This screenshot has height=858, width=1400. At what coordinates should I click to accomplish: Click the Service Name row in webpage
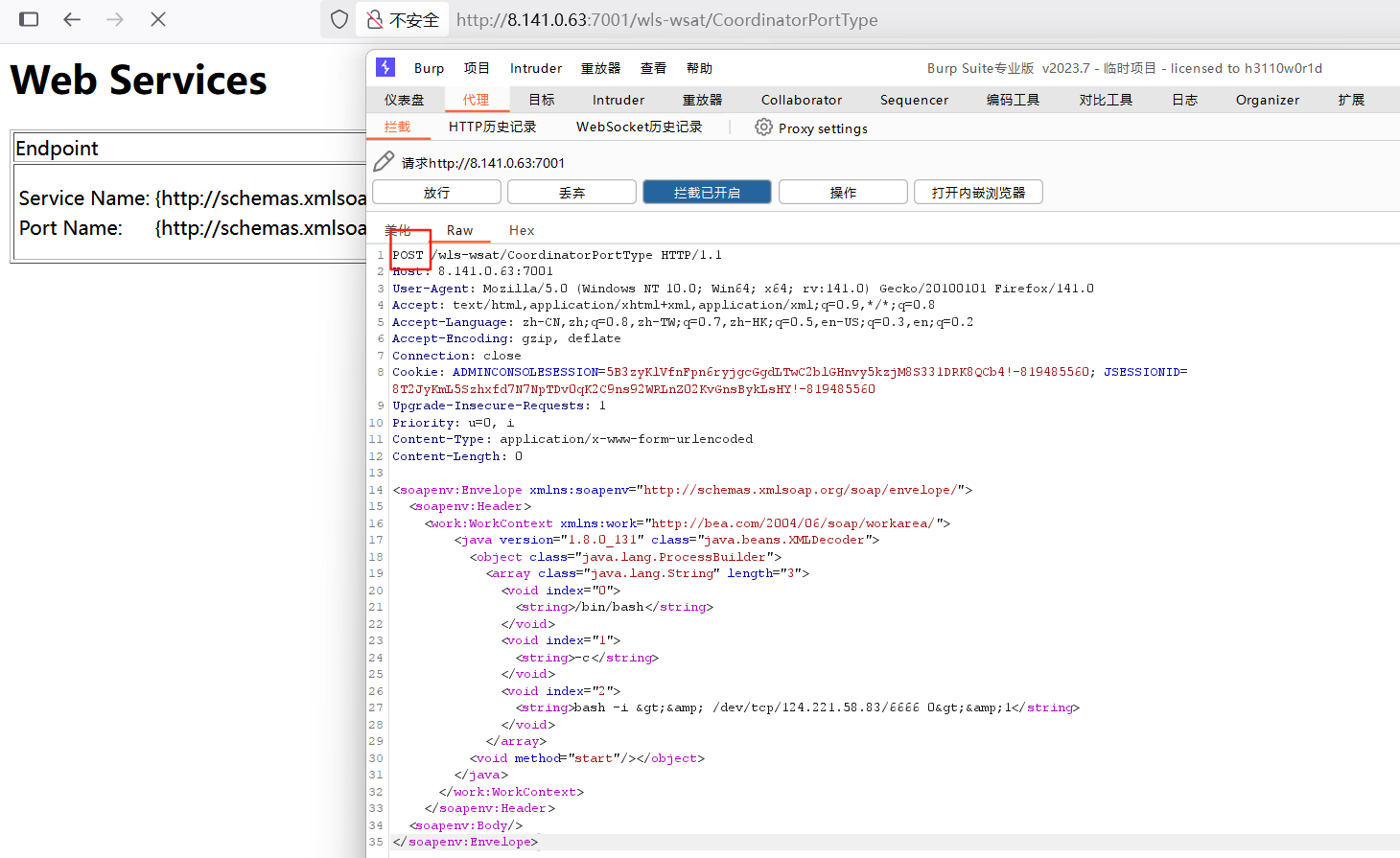(193, 198)
